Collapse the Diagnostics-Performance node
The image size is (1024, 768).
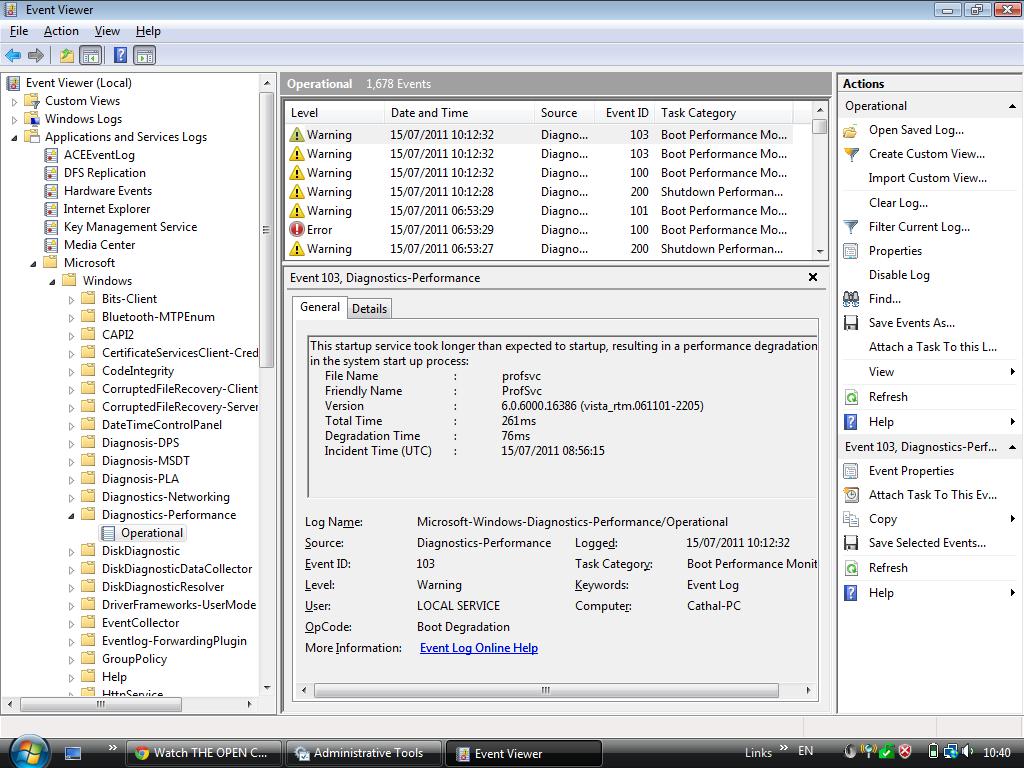[71, 516]
